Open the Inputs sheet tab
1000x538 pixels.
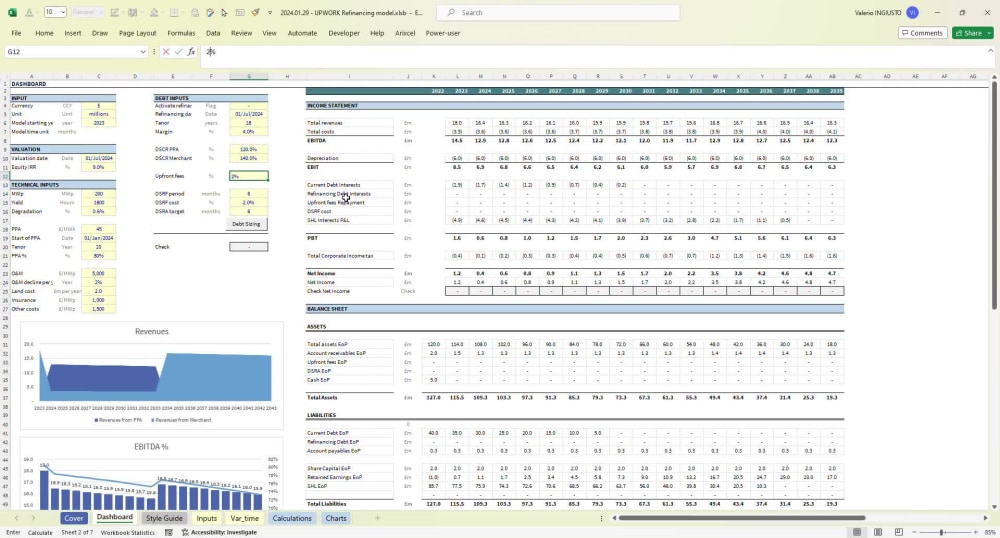tap(206, 518)
